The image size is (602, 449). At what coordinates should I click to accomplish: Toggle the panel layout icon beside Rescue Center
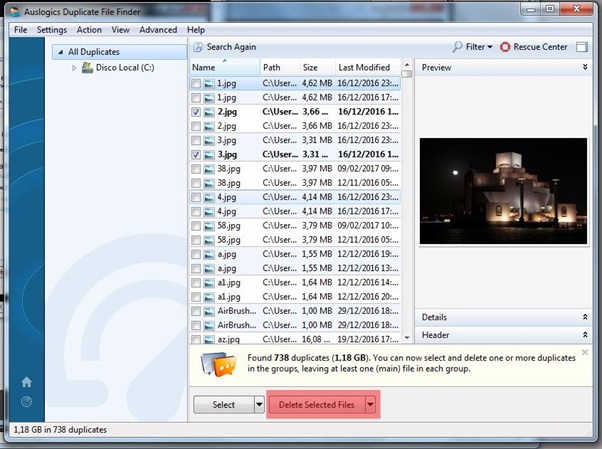point(582,47)
